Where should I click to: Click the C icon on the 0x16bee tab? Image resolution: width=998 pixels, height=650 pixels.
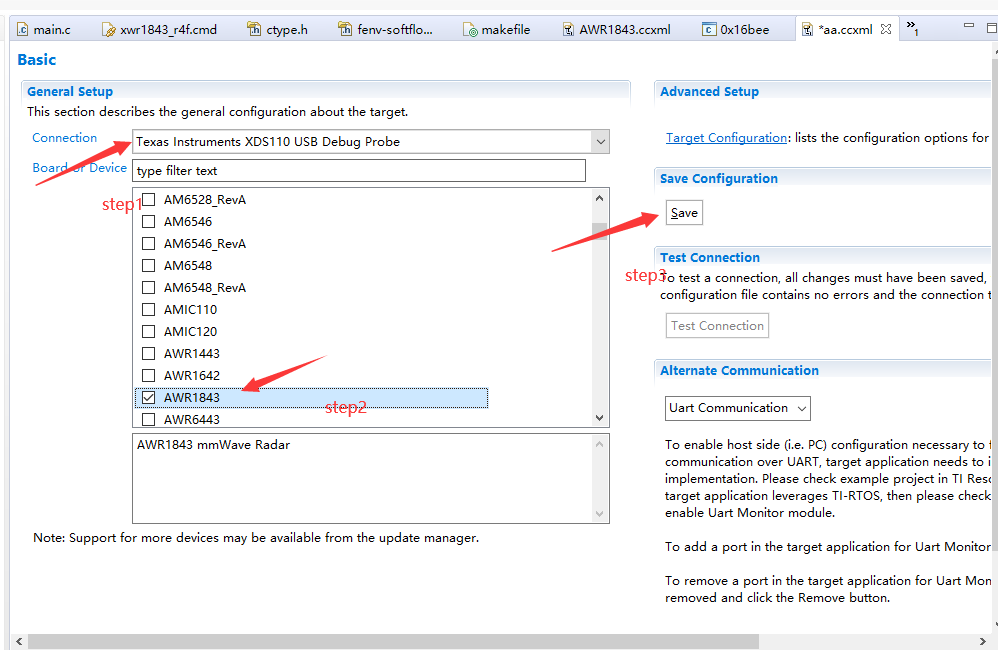pos(708,28)
